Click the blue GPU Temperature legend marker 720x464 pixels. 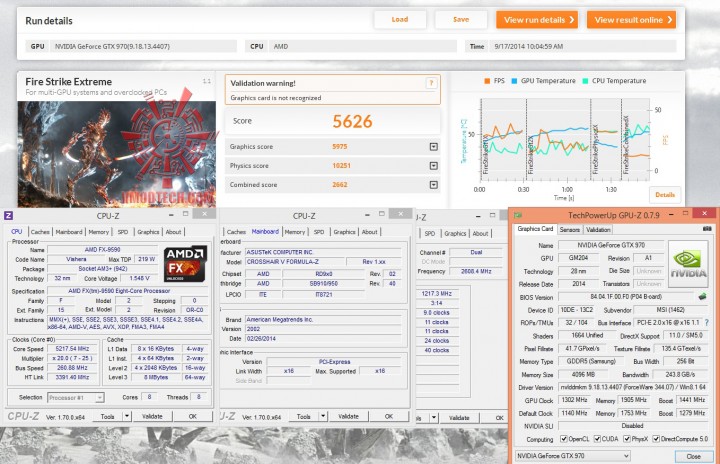514,81
